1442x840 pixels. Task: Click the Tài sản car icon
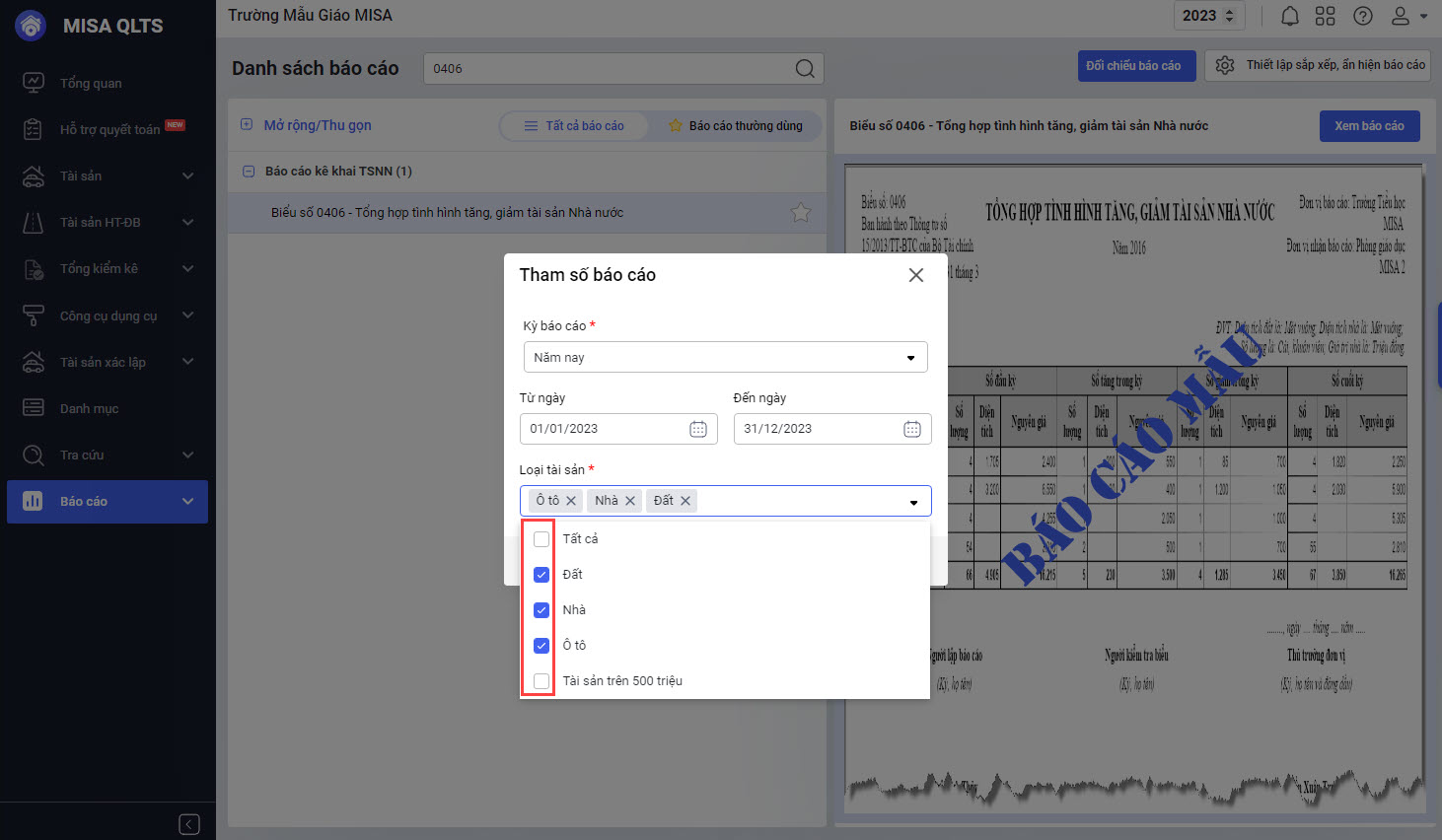pyautogui.click(x=34, y=175)
